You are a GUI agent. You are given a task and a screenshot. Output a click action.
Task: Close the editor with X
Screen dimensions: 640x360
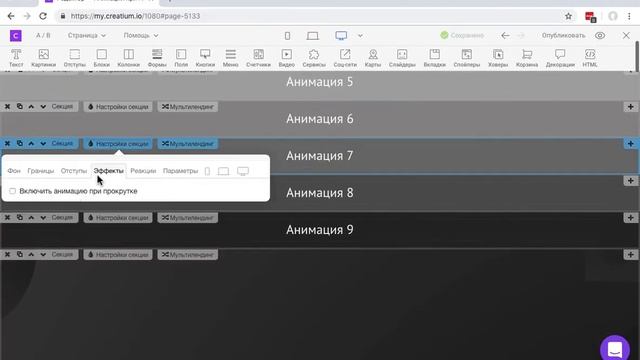[626, 36]
